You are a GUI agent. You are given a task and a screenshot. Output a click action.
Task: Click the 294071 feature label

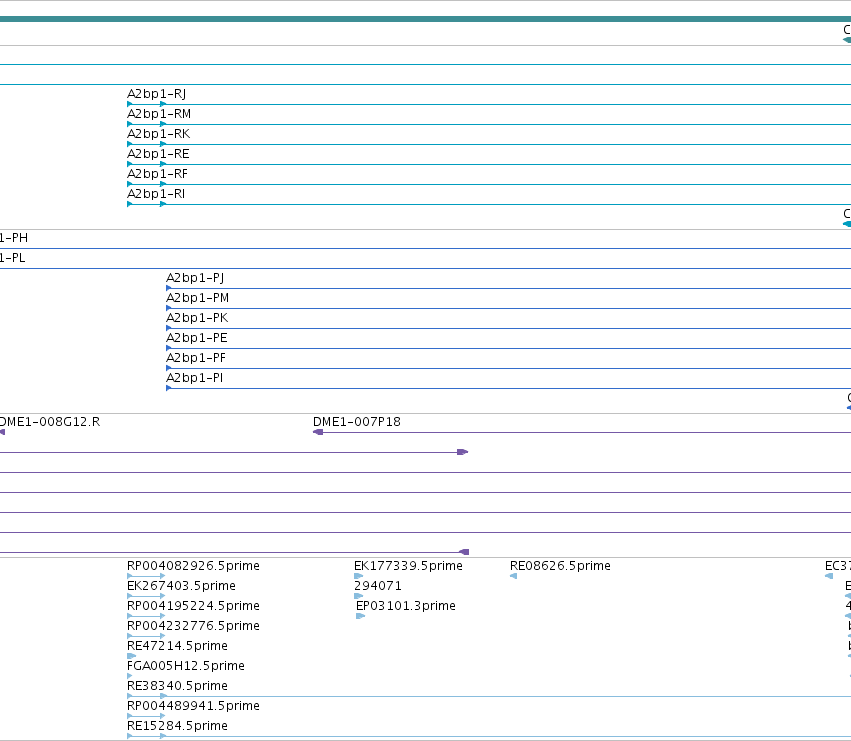(378, 586)
